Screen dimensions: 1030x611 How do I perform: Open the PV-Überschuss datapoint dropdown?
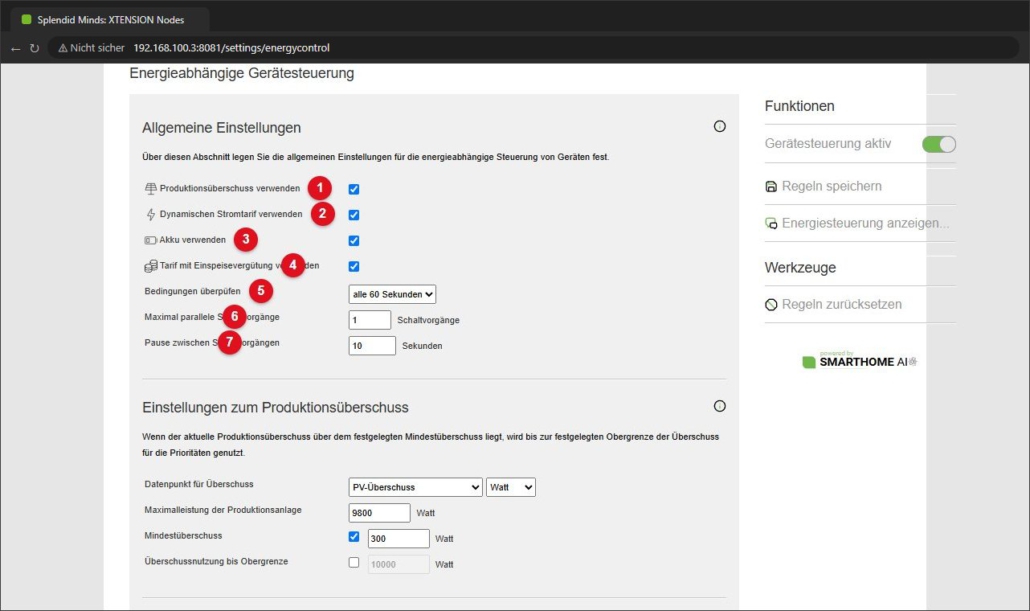click(415, 487)
